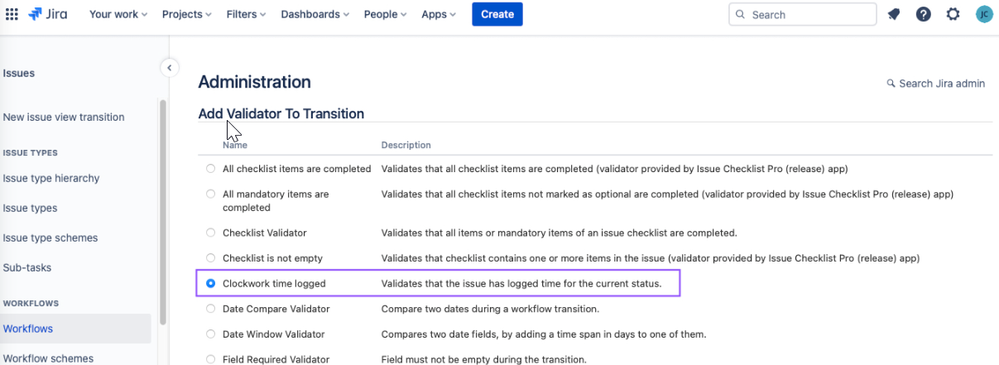The image size is (999, 365).
Task: Select the Date Compare Validator radio button
Action: tap(211, 309)
